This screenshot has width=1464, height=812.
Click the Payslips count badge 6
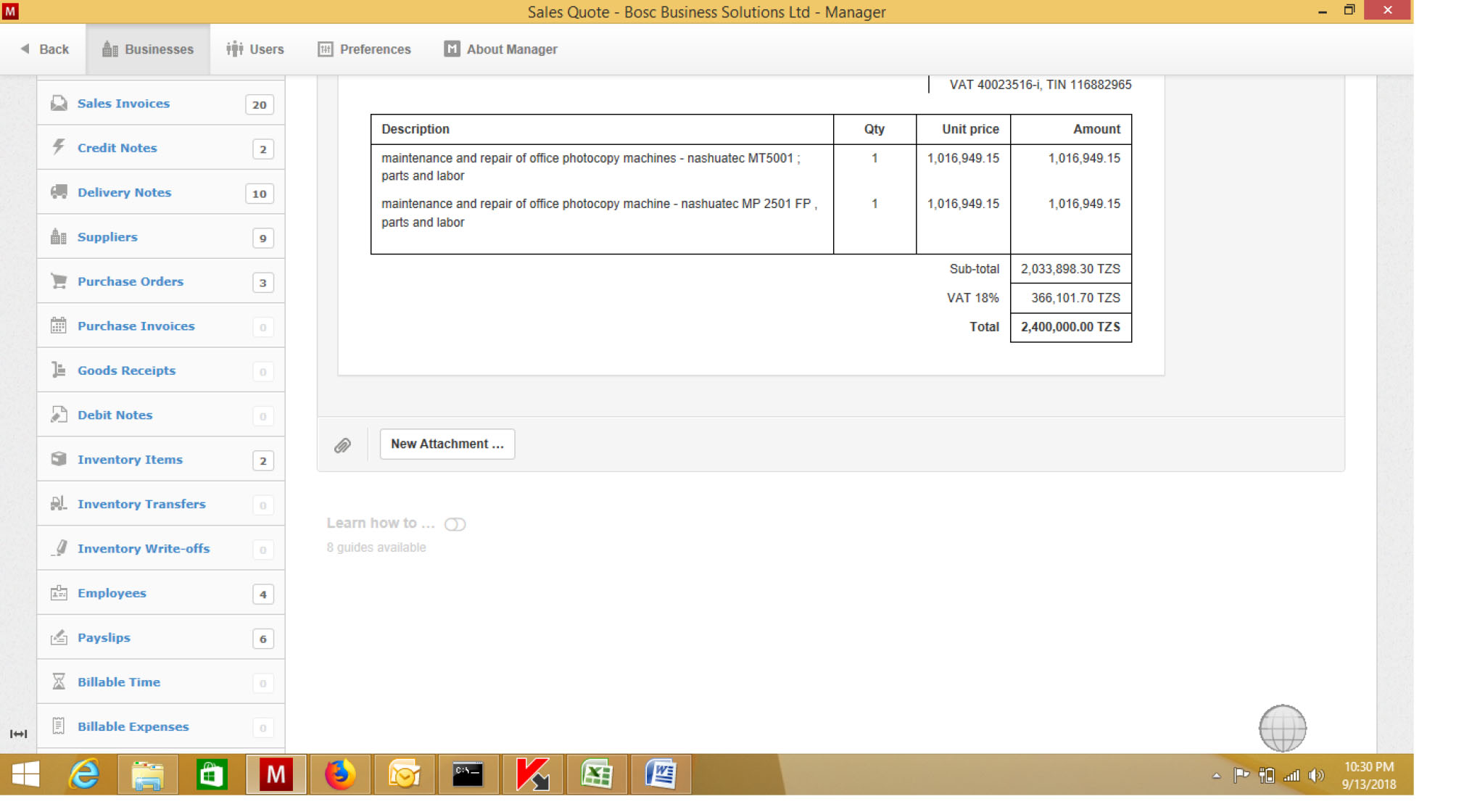263,639
